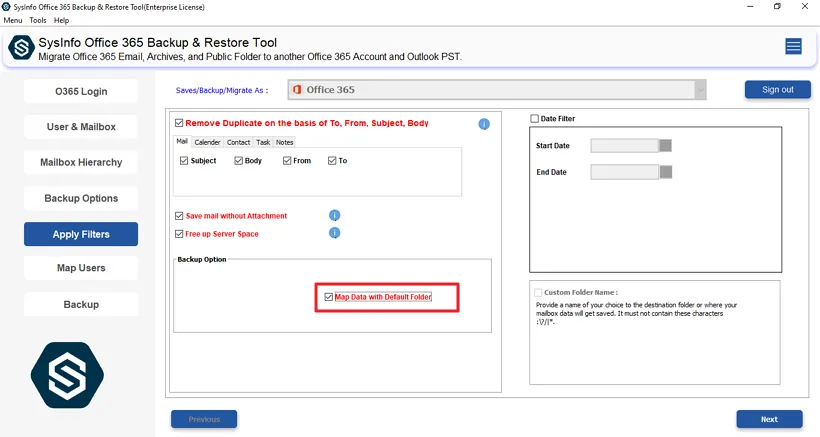Switch to the Calender tab

point(207,142)
